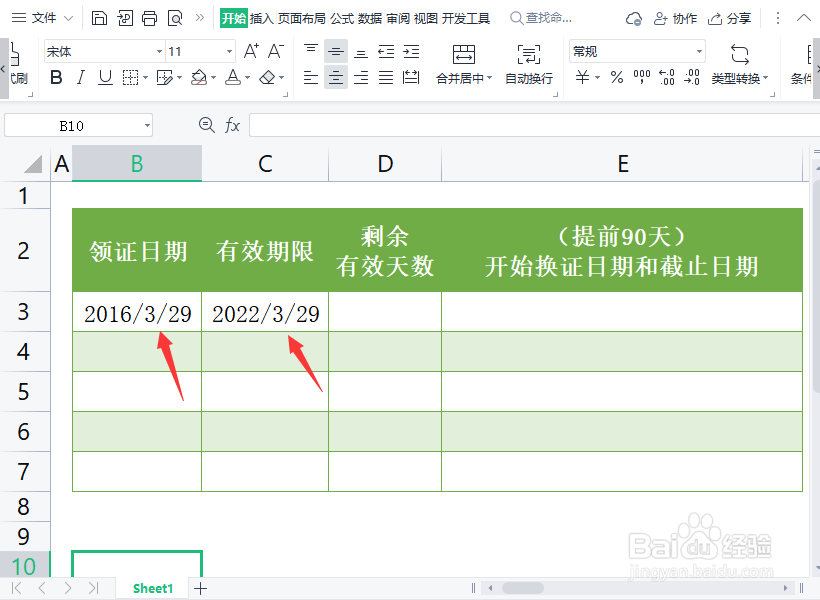
Task: Click the zoom magnifier icon by formula bar
Action: point(207,124)
